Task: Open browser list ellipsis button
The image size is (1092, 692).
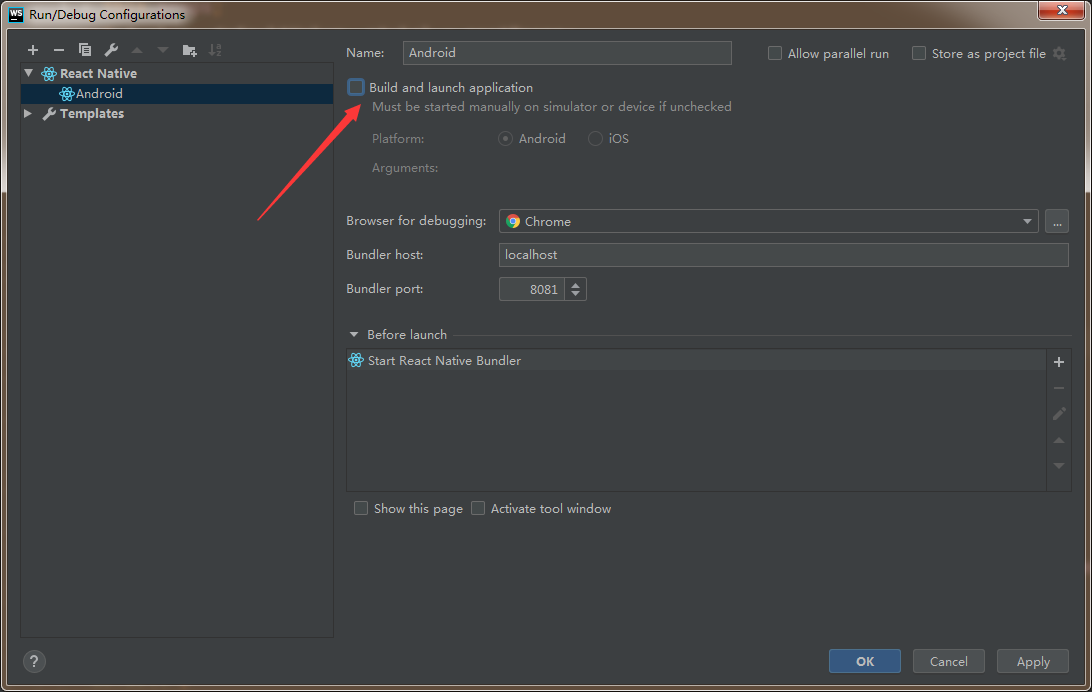Action: click(x=1056, y=221)
